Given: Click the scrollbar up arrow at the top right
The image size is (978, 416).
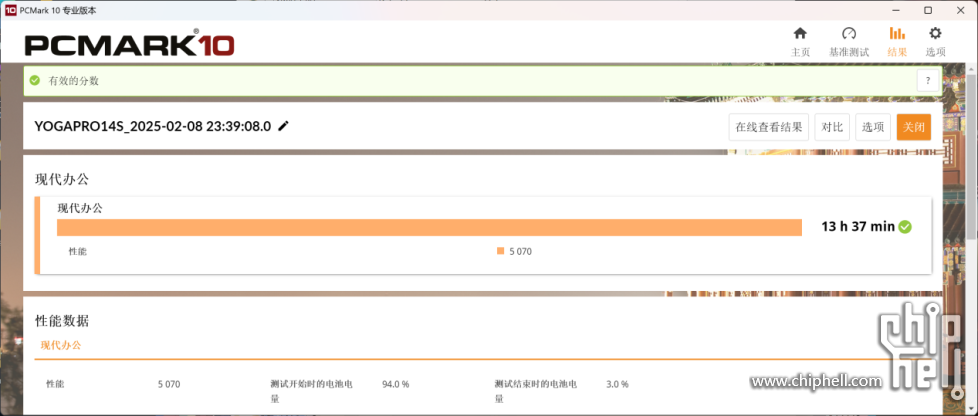Looking at the screenshot, I should click(972, 67).
